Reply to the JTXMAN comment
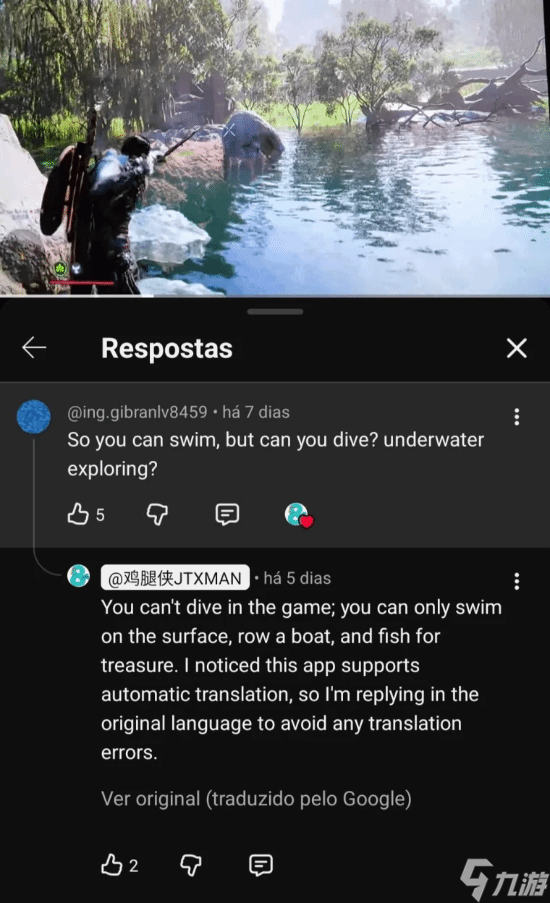 pos(261,865)
